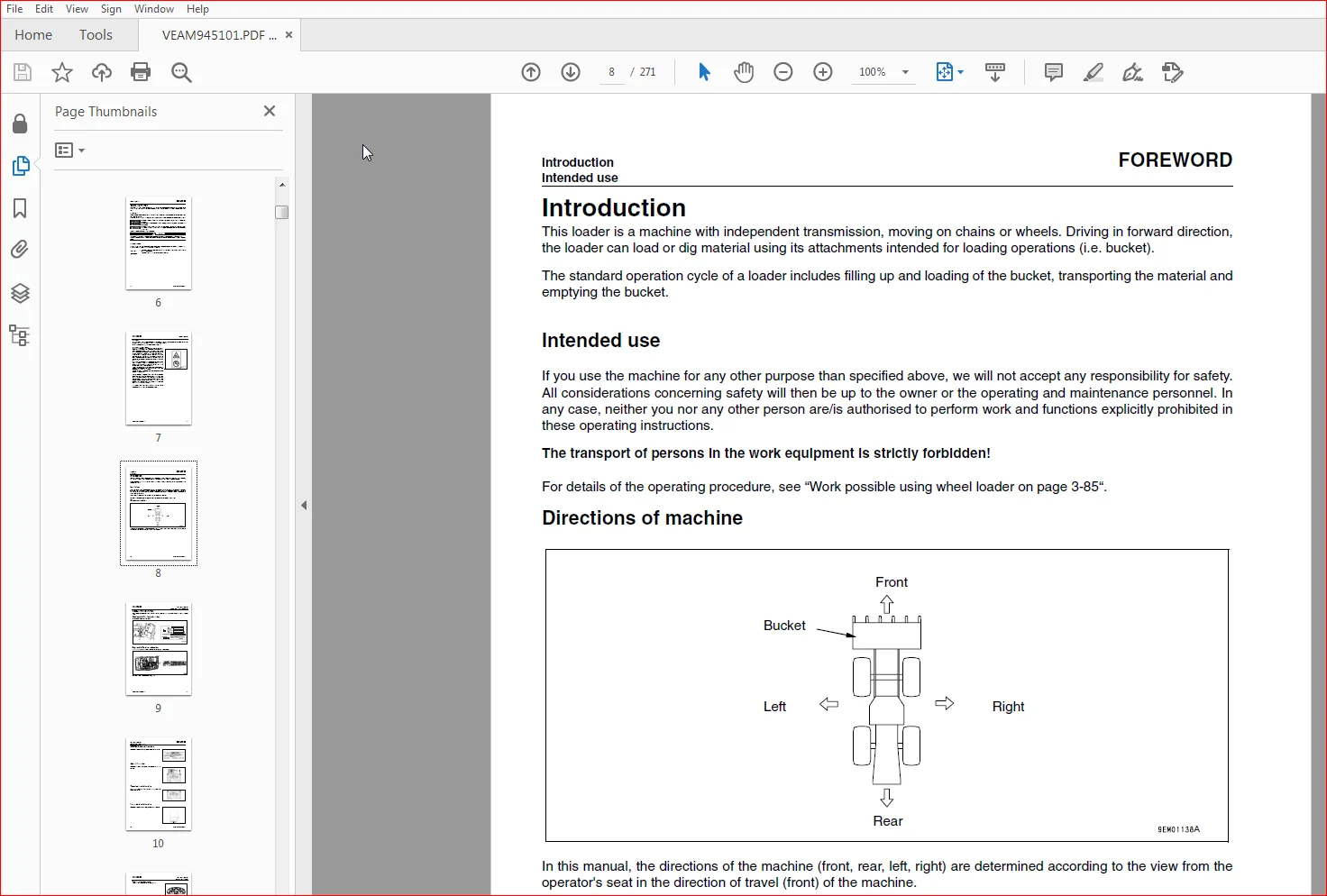Select page 7 thumbnail
Viewport: 1327px width, 896px height.
tap(159, 379)
